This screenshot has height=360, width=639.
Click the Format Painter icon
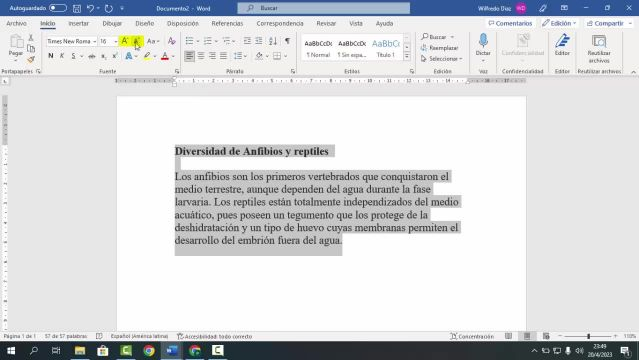coord(31,60)
